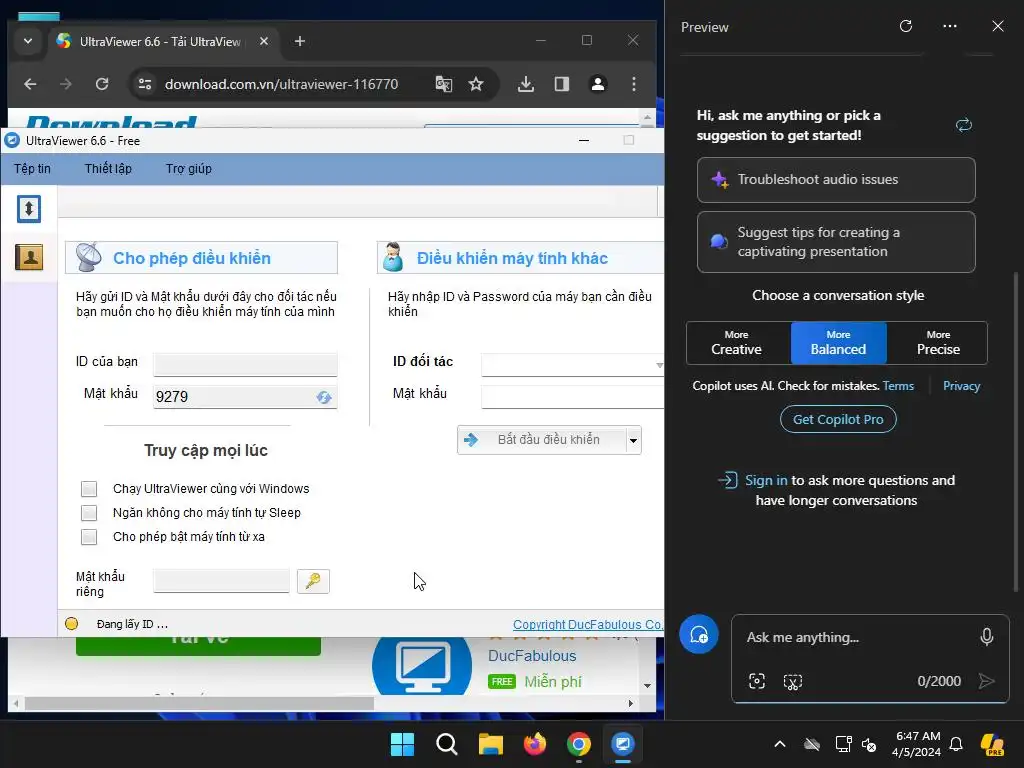The image size is (1024, 768).
Task: Open Copilot Privacy link
Action: pos(961,386)
